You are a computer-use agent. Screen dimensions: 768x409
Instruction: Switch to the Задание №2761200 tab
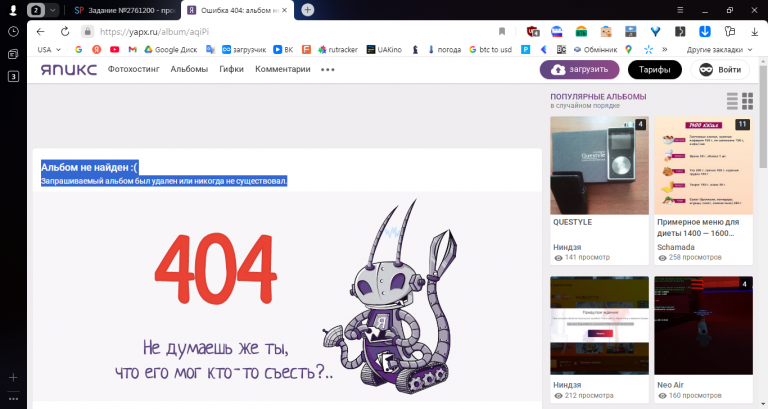[124, 10]
